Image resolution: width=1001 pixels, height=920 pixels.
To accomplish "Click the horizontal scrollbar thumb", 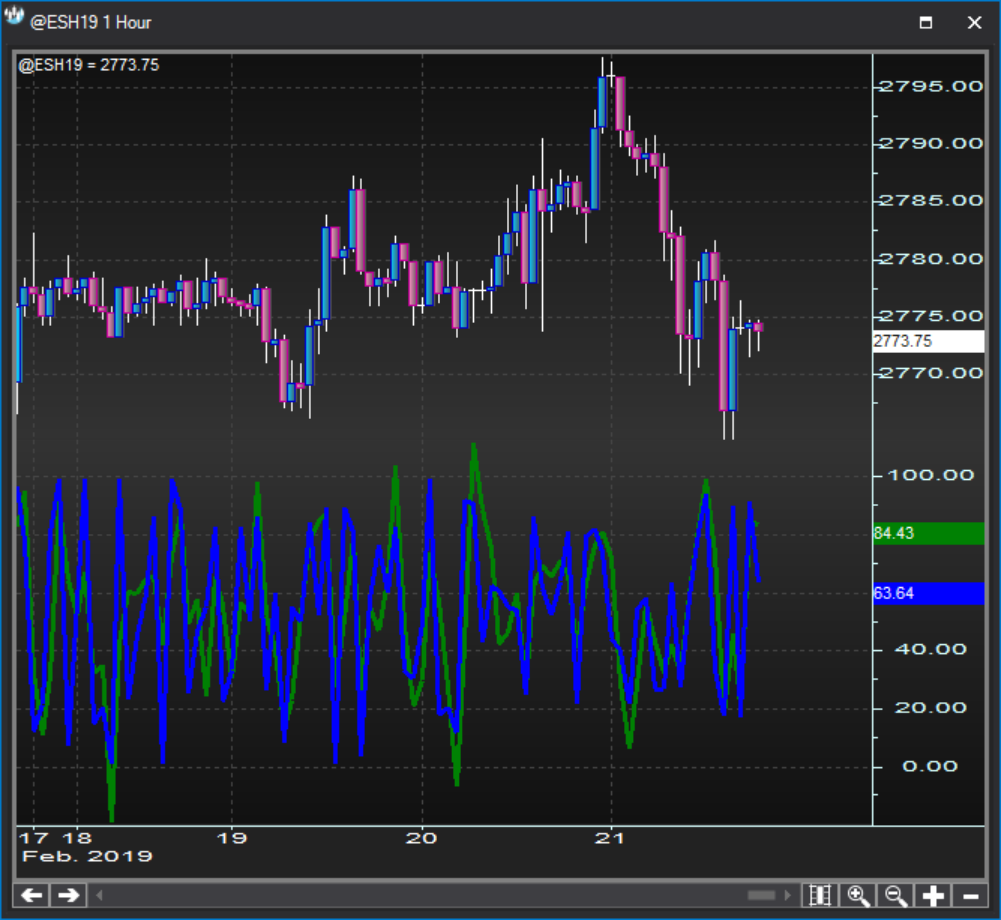I will tap(761, 895).
